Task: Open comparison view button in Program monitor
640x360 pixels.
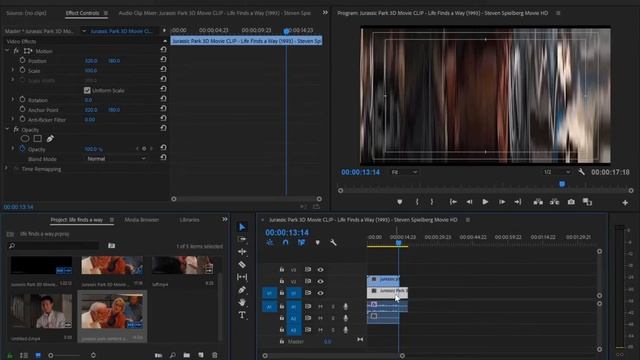Action: click(587, 202)
